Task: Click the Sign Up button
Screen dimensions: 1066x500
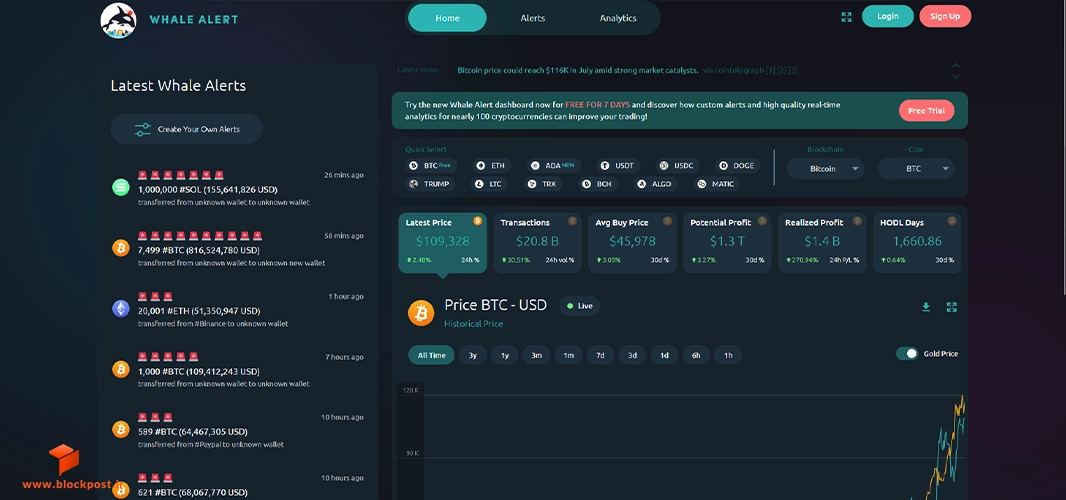Action: coord(945,16)
